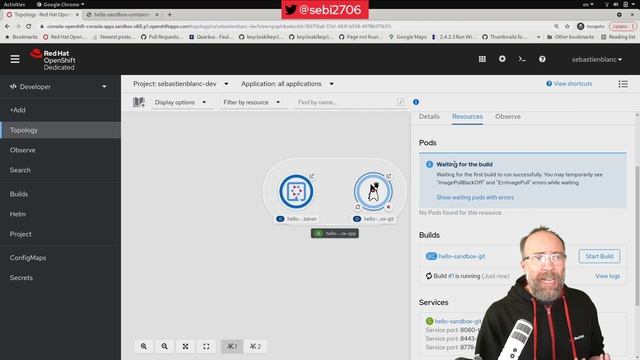Switch to the Details tab

[429, 117]
